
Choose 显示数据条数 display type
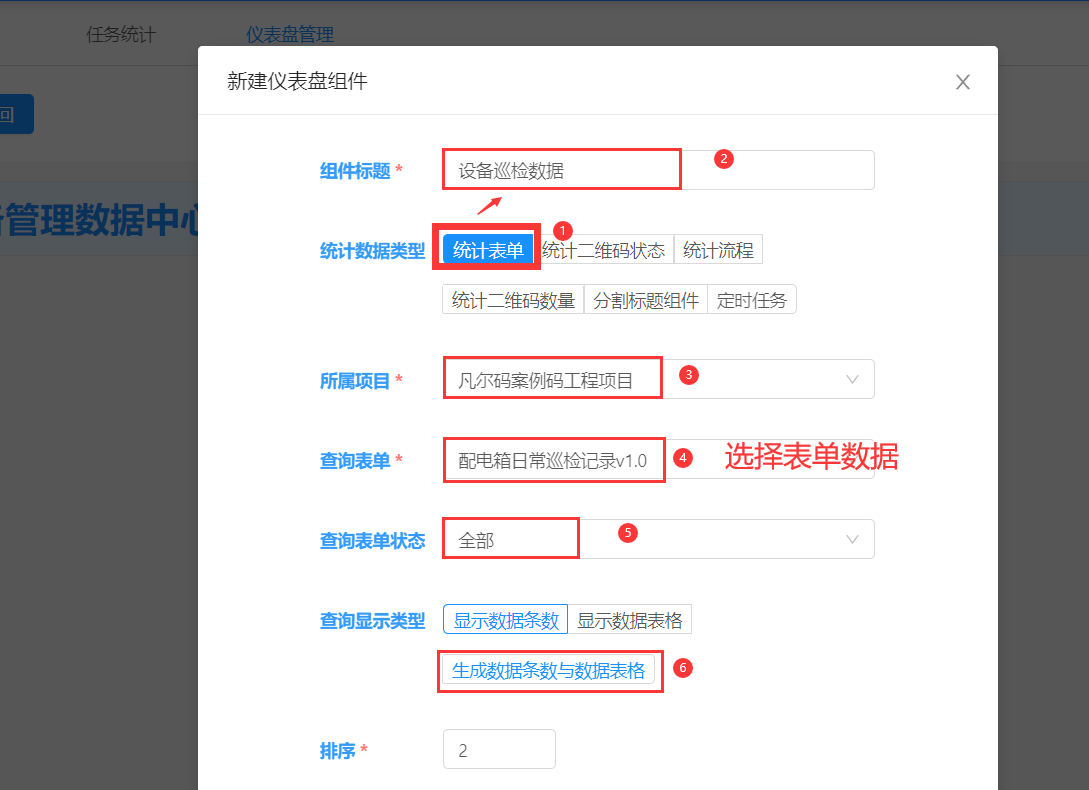coord(505,620)
